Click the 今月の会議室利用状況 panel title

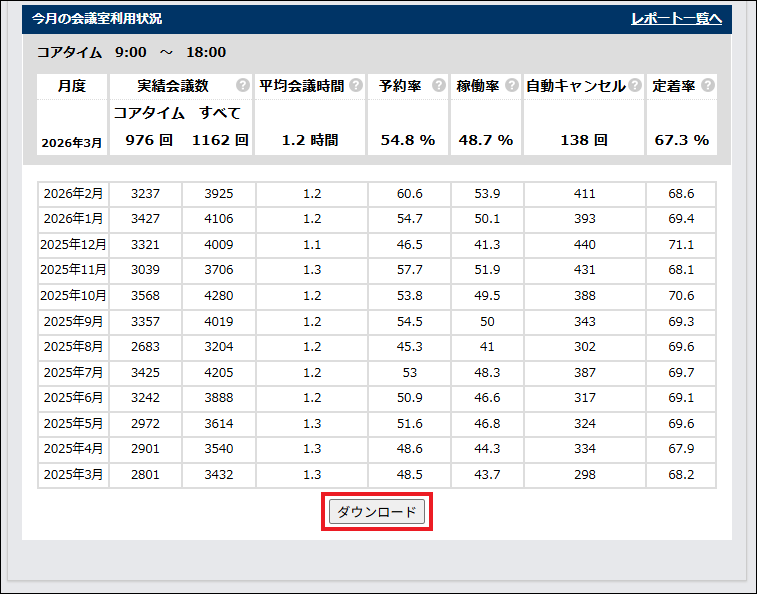[x=96, y=19]
